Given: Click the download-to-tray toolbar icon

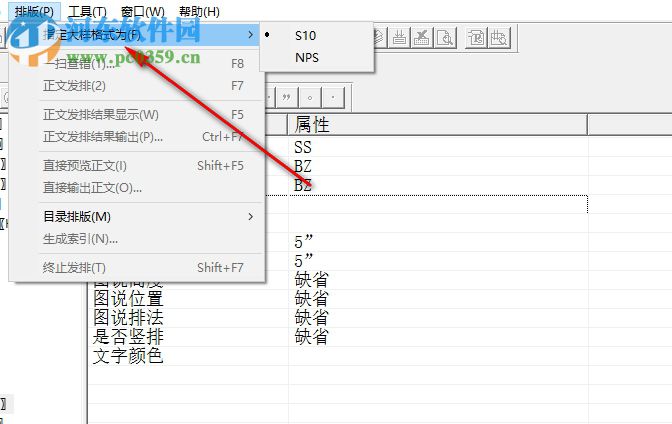Looking at the screenshot, I should (x=399, y=38).
